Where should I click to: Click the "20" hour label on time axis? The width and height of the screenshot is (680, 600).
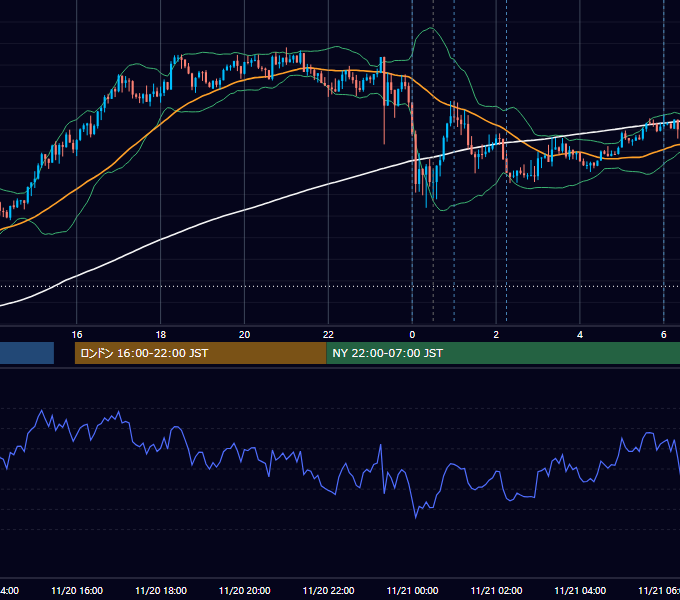(245, 334)
